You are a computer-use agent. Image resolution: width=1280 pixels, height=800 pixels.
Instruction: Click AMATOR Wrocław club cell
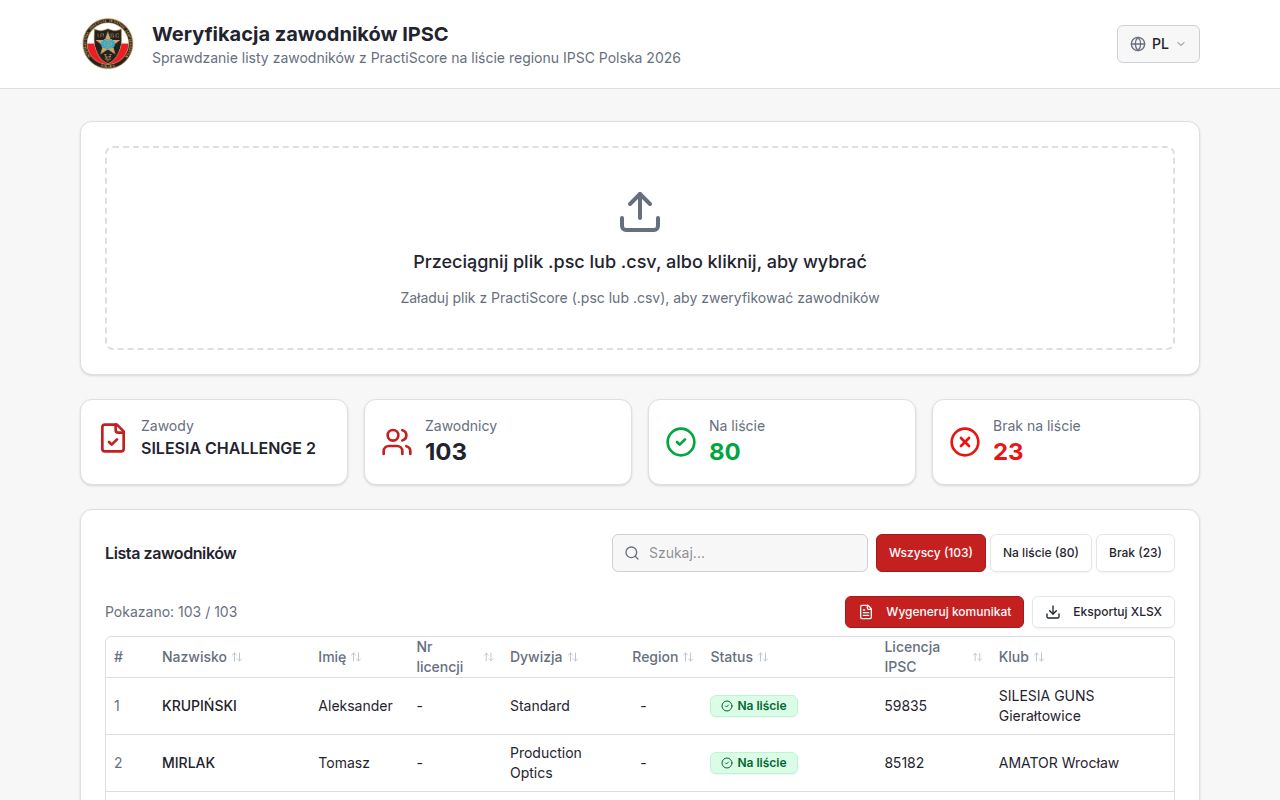tap(1059, 763)
